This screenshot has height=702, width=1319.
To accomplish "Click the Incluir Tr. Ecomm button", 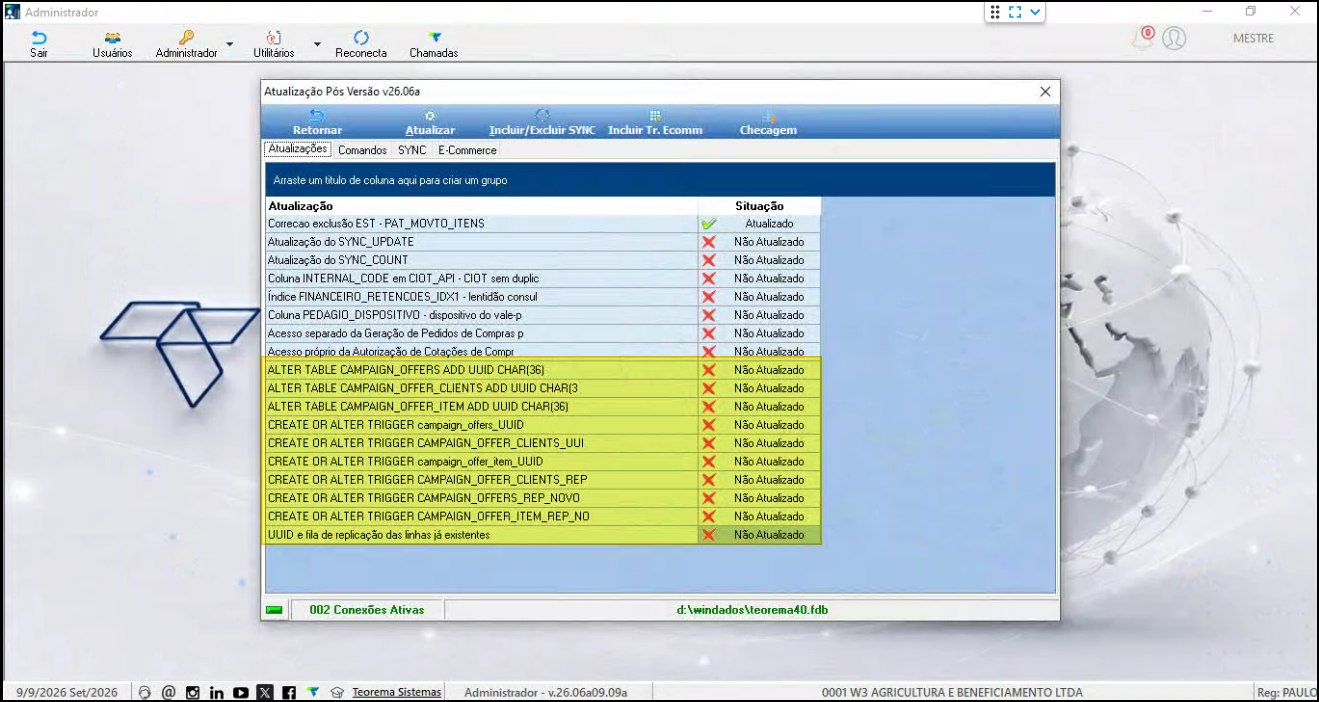I will point(655,122).
